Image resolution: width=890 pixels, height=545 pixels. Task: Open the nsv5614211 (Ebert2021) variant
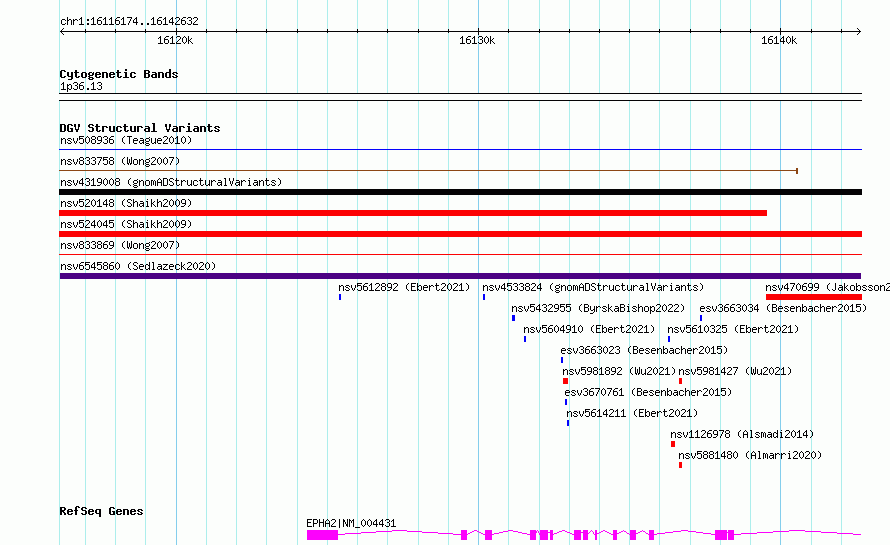click(632, 413)
